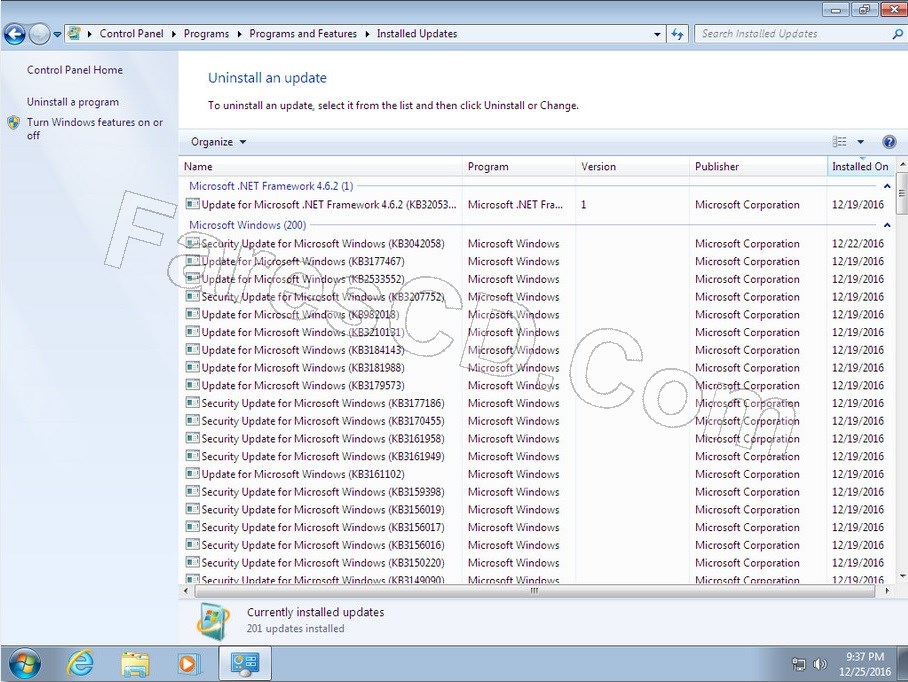Viewport: 908px width, 682px height.
Task: Sort by the Publisher column header
Action: 758,167
